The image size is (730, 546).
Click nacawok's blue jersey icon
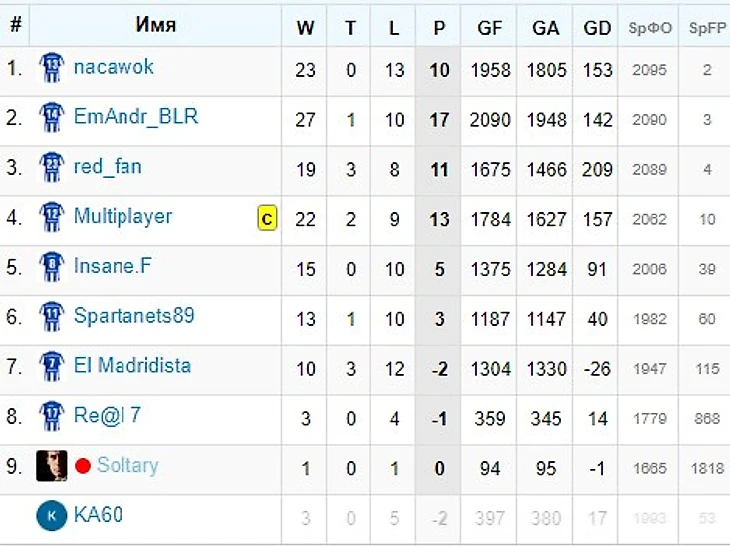52,67
